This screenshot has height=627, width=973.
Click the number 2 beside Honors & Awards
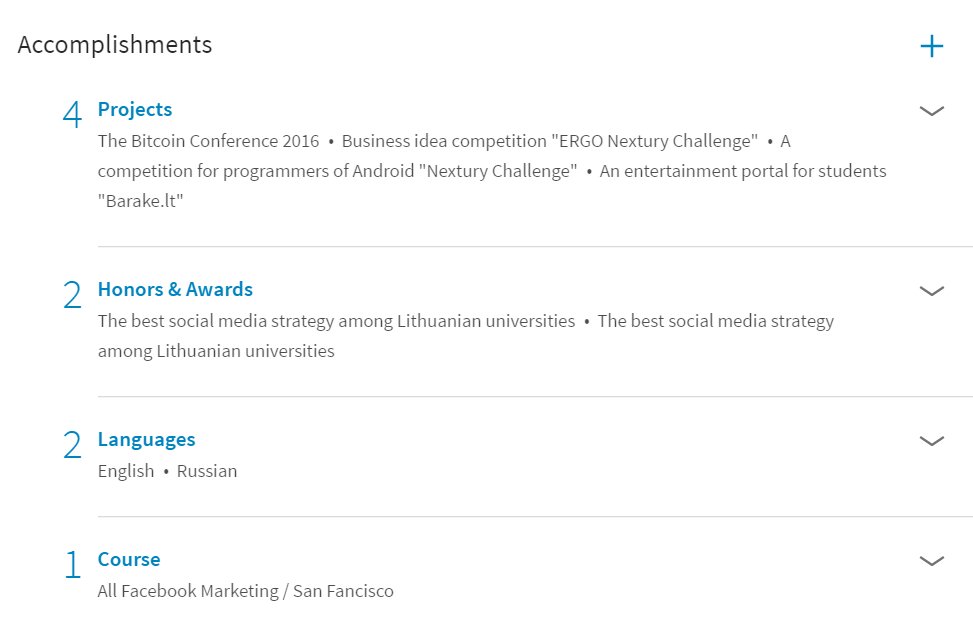coord(73,294)
